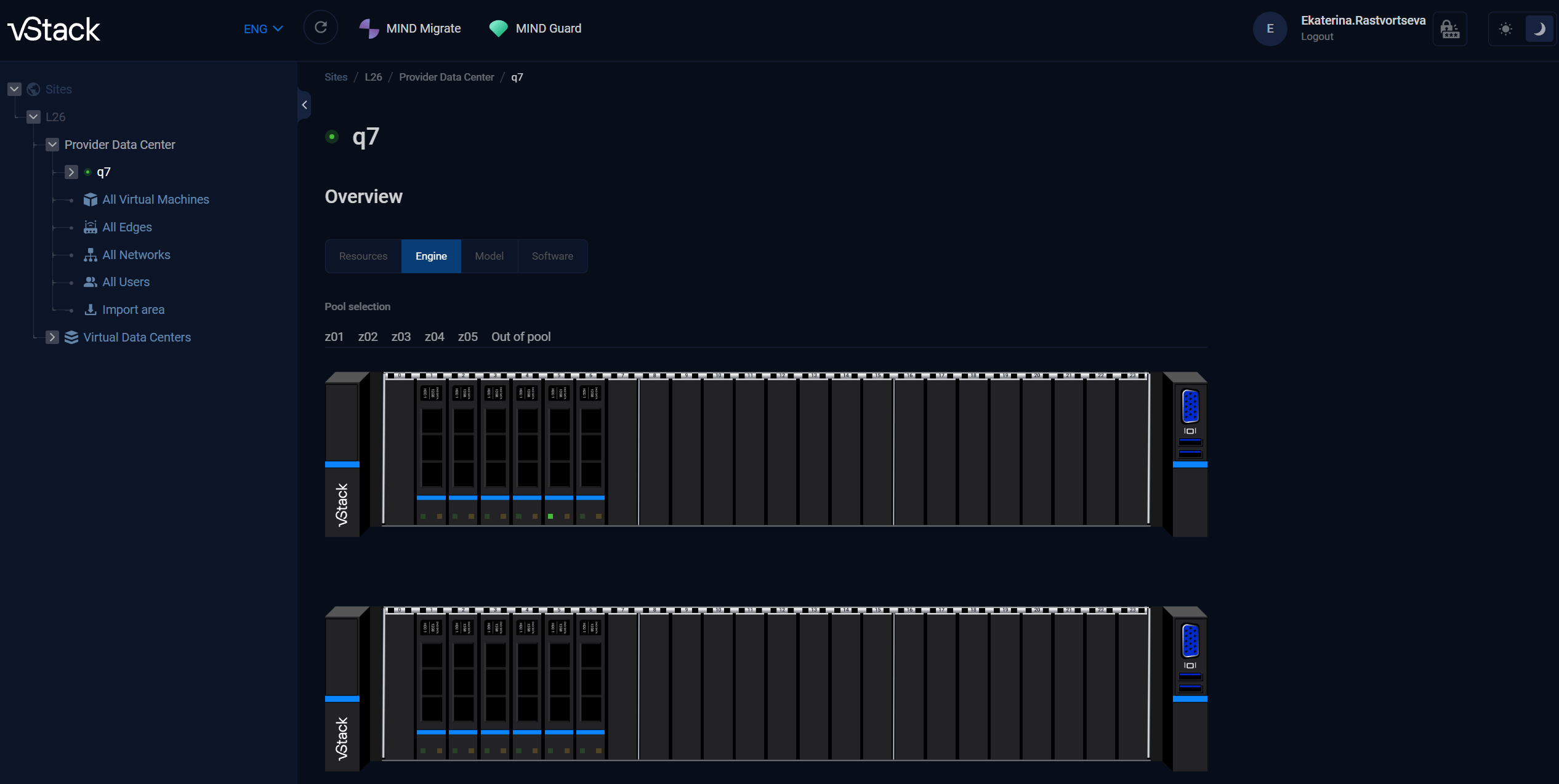Click the All Virtual Machines cube icon

pyautogui.click(x=91, y=199)
